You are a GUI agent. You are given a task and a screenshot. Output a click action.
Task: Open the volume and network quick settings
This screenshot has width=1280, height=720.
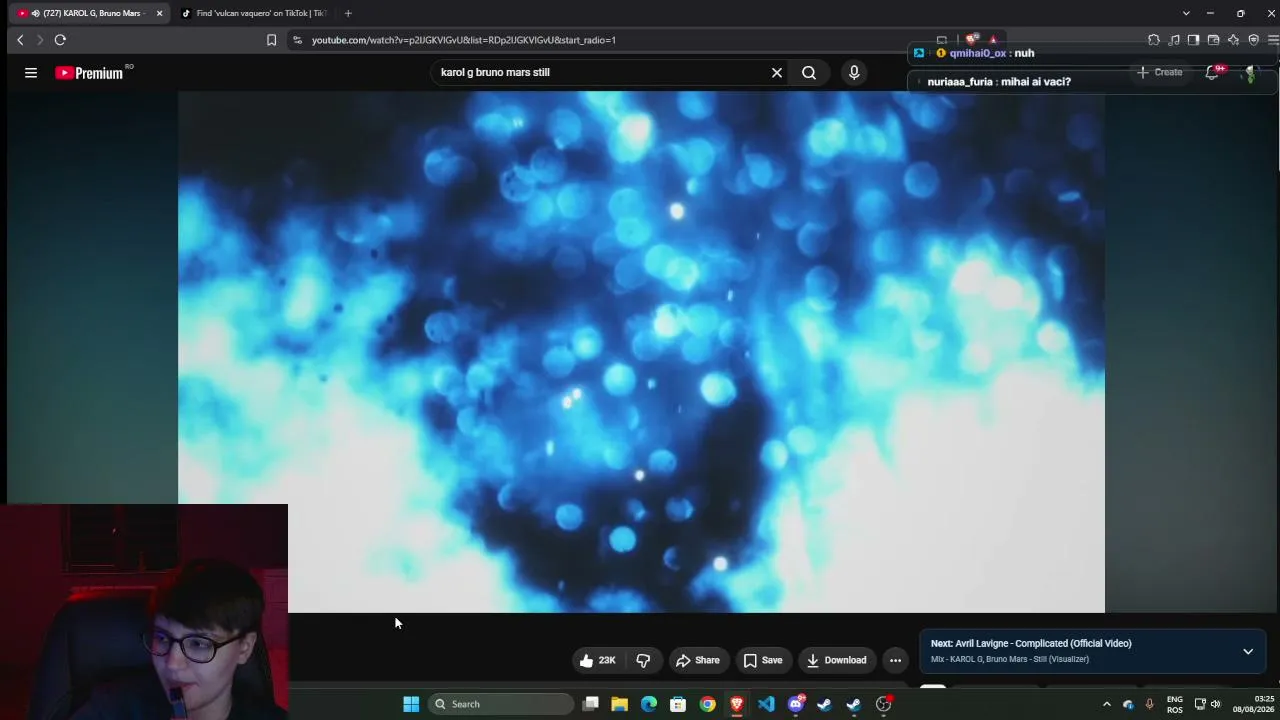point(1208,704)
